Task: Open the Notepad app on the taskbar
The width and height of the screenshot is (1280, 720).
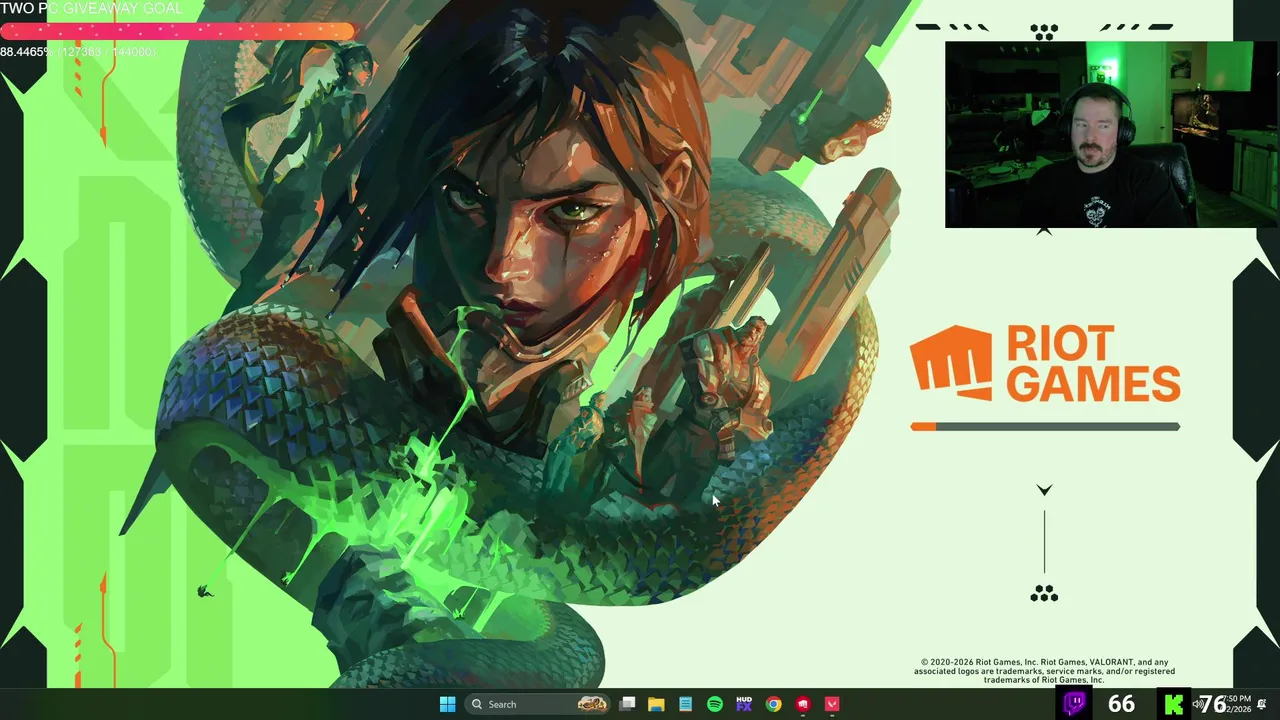Action: point(685,704)
